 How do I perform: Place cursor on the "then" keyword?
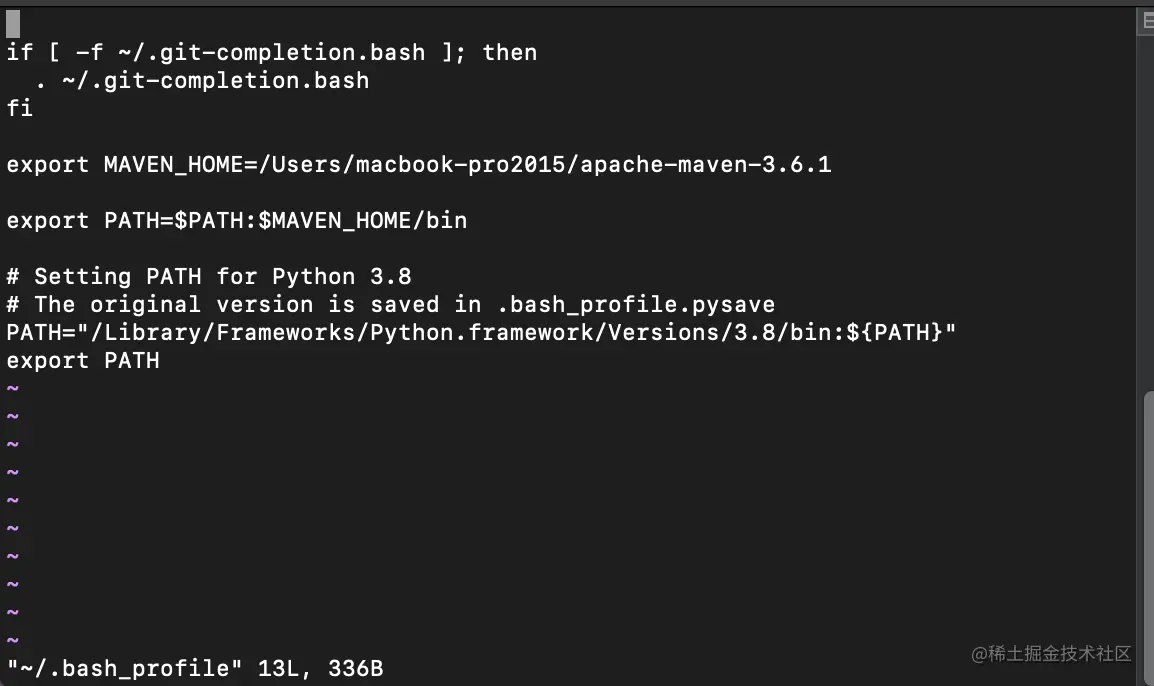click(509, 52)
